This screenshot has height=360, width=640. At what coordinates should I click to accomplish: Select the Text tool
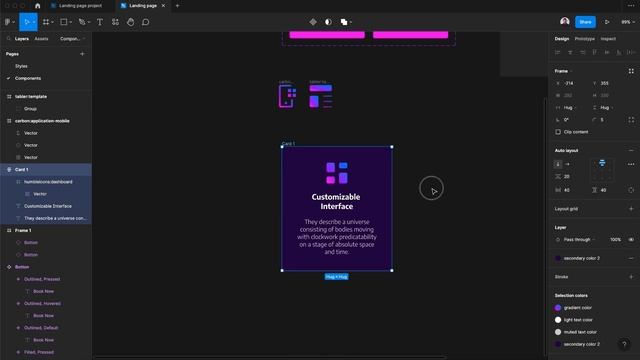coord(100,22)
